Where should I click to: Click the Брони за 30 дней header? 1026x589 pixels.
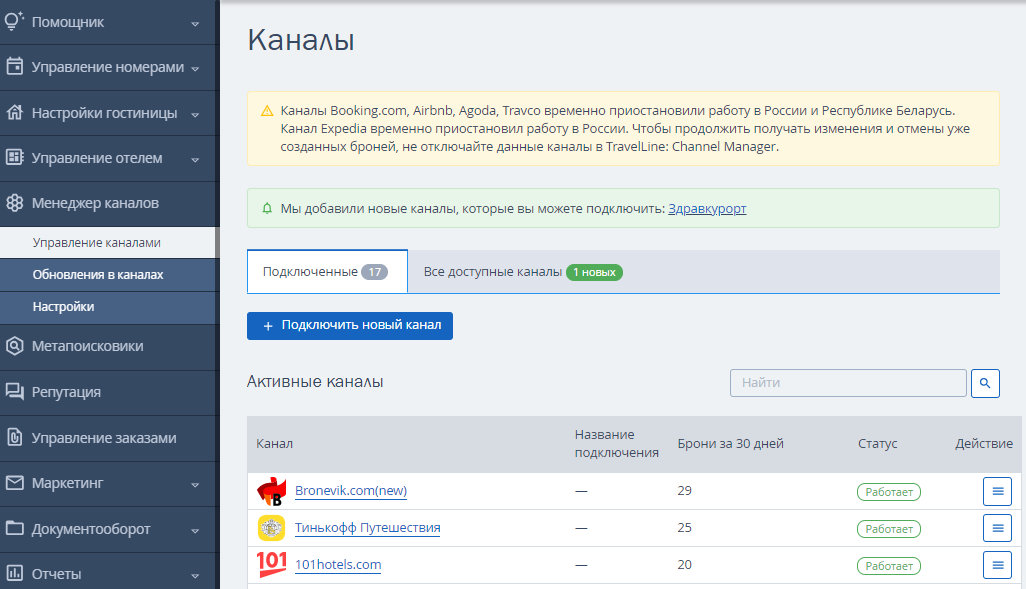click(730, 444)
